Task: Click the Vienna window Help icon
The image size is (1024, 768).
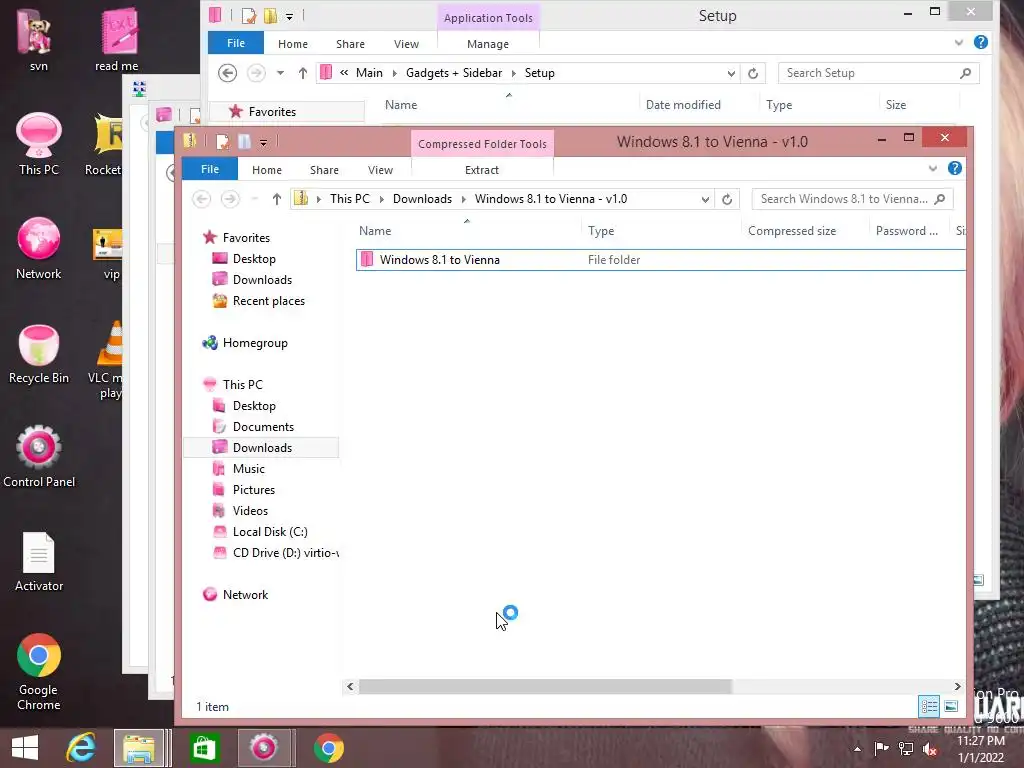Action: click(955, 168)
